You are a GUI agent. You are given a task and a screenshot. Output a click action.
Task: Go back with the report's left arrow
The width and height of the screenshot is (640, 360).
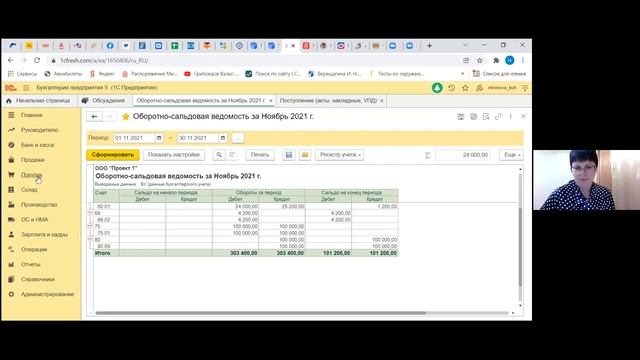pos(94,117)
